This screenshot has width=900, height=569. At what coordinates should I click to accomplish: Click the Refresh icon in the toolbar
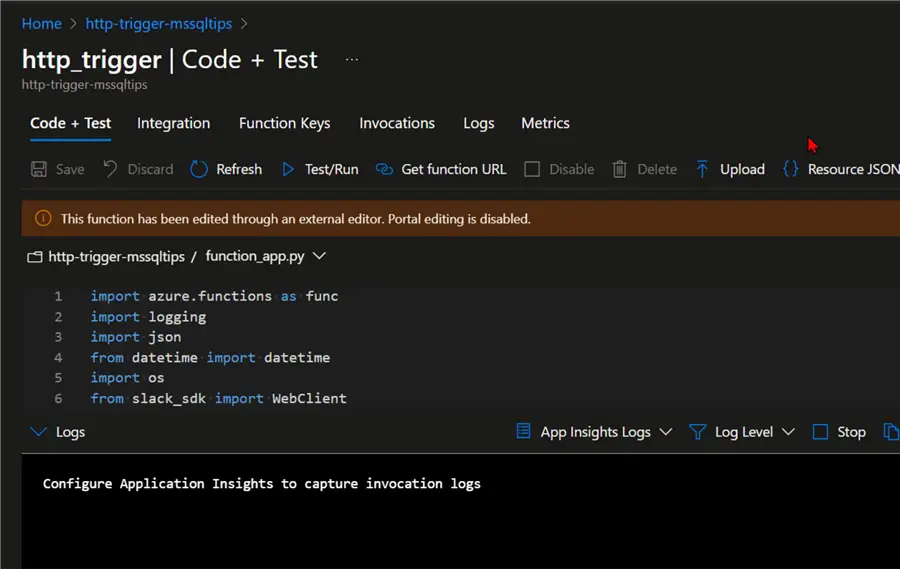pos(199,169)
